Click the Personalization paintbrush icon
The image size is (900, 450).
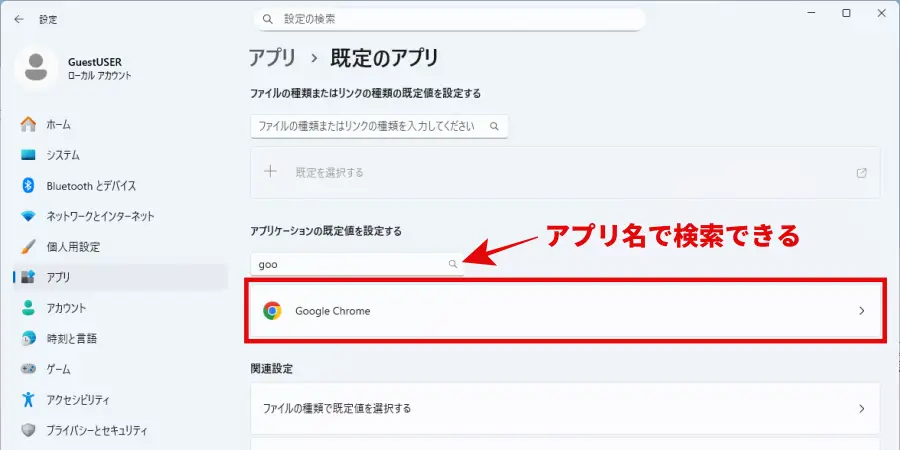[x=28, y=247]
